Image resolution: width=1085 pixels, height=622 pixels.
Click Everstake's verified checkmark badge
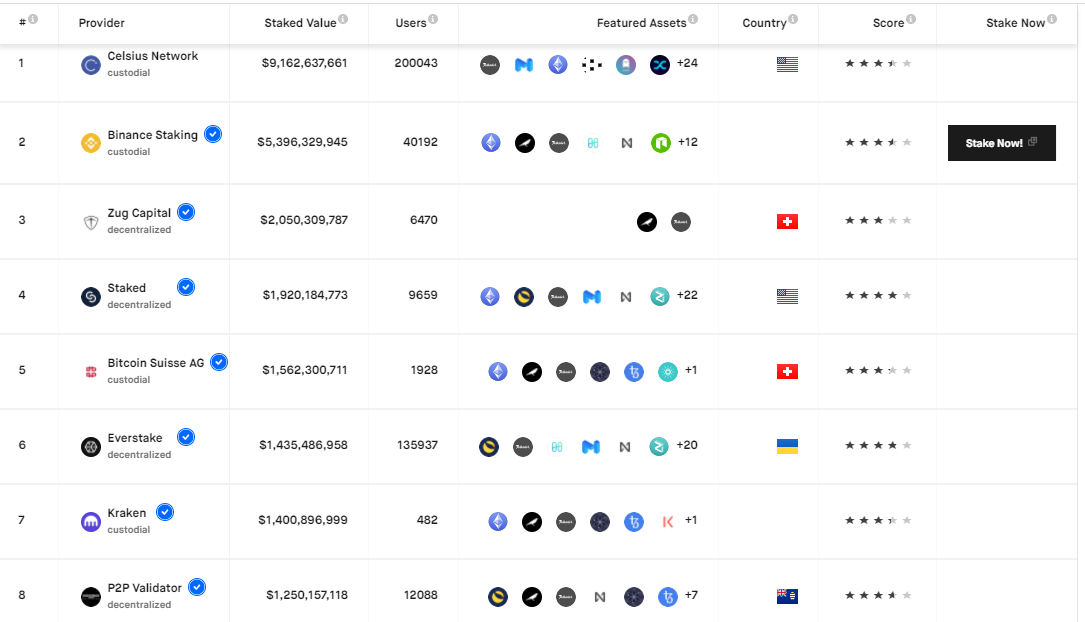[x=185, y=437]
